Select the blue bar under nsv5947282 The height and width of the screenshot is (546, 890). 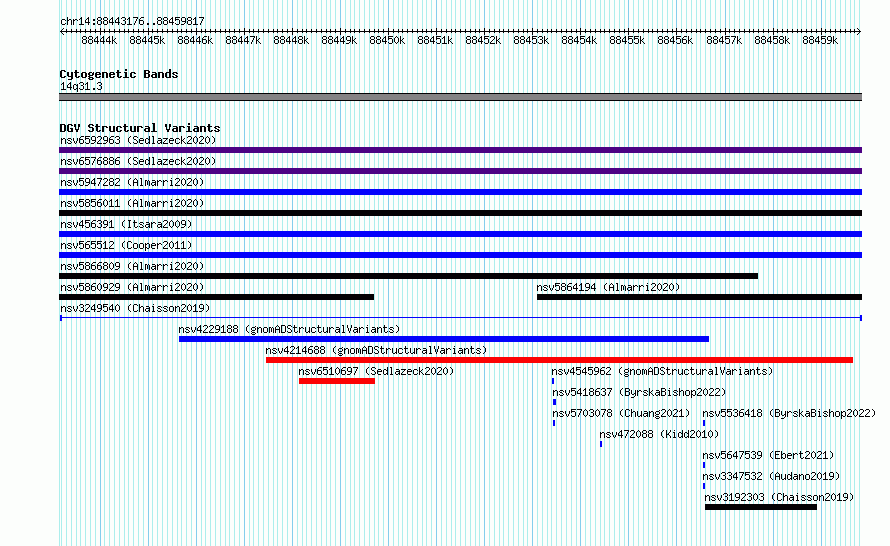tap(460, 192)
